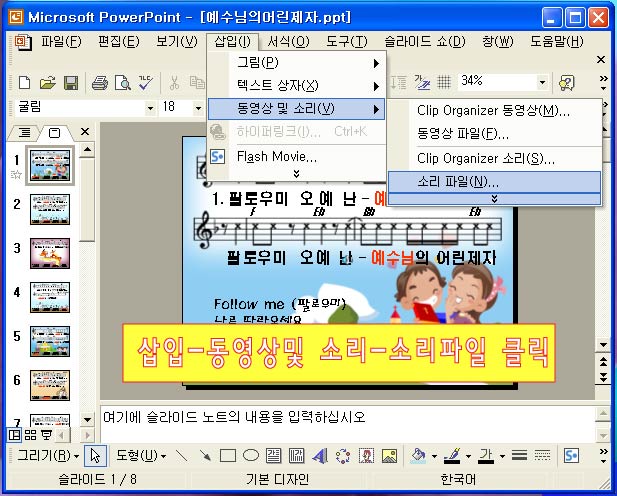Open the 편집(E) menu
Viewport: 617px width, 496px height.
tap(118, 41)
